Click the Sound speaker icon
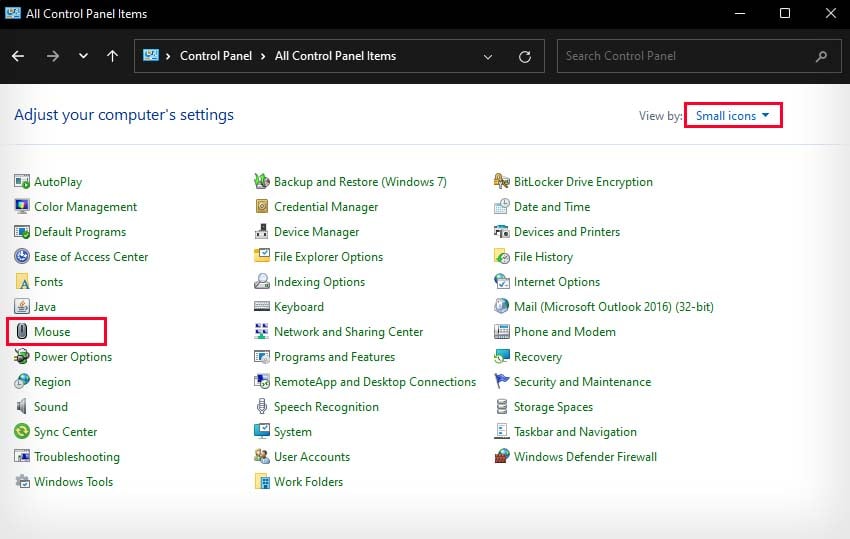 click(22, 406)
